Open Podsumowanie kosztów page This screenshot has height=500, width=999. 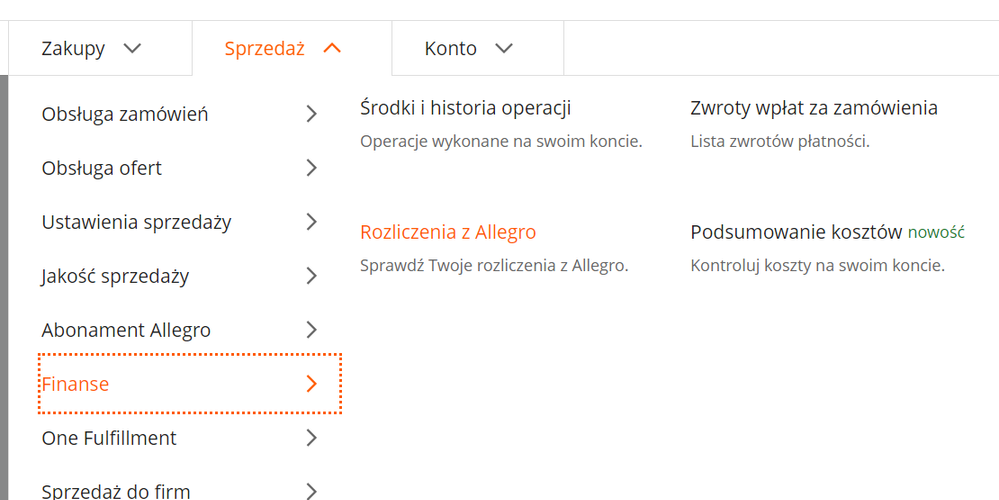pyautogui.click(x=796, y=232)
